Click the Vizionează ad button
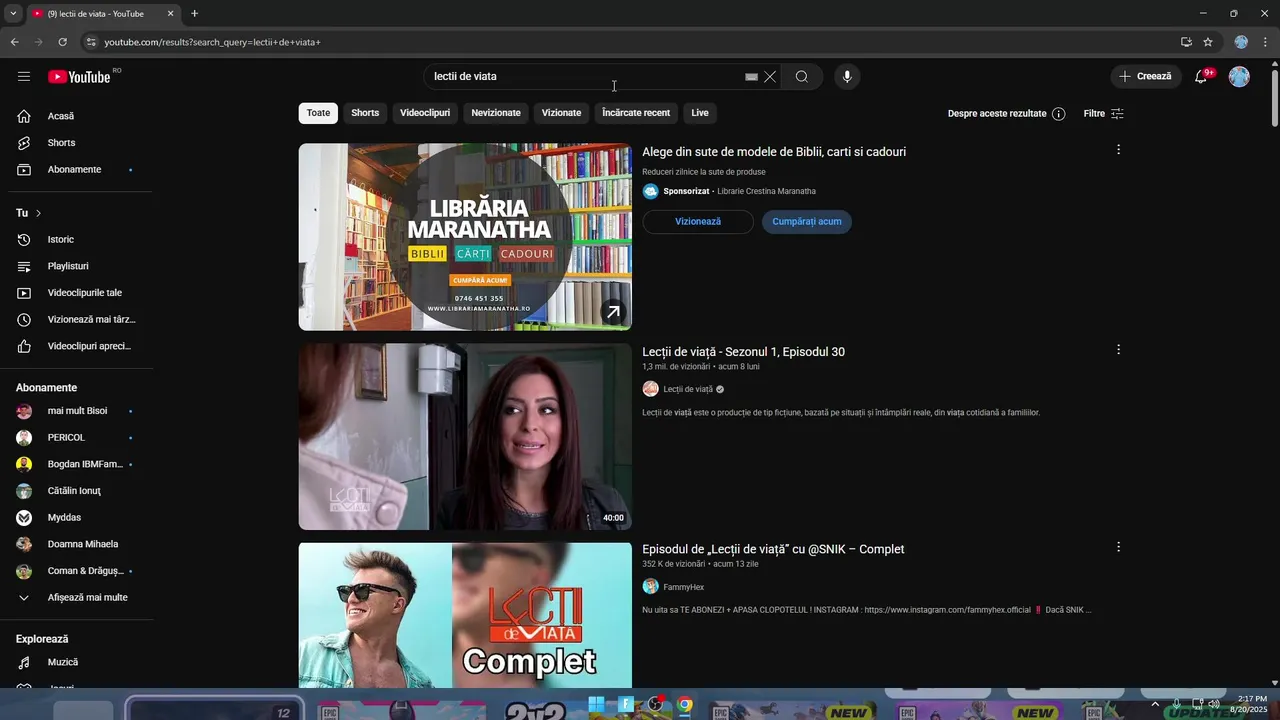 [698, 221]
